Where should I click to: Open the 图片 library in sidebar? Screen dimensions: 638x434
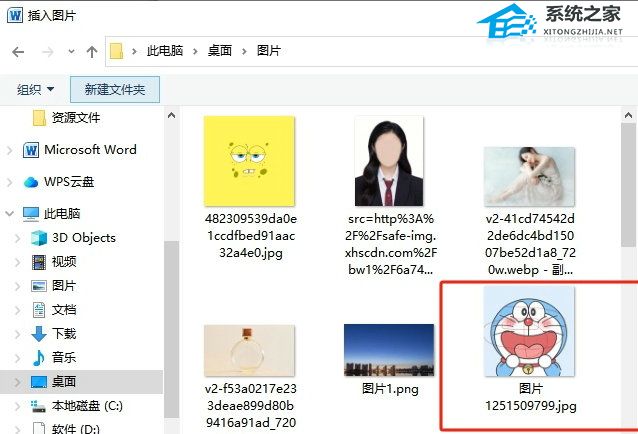64,286
